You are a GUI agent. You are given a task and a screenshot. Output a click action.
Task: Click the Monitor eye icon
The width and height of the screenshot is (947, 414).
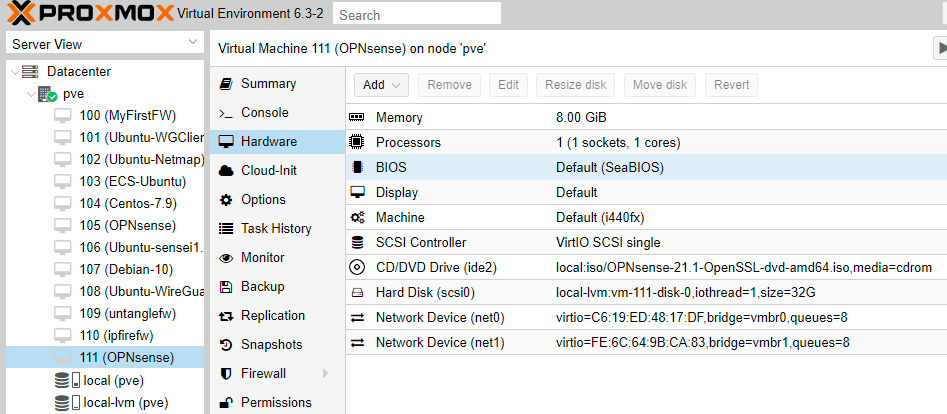(226, 258)
